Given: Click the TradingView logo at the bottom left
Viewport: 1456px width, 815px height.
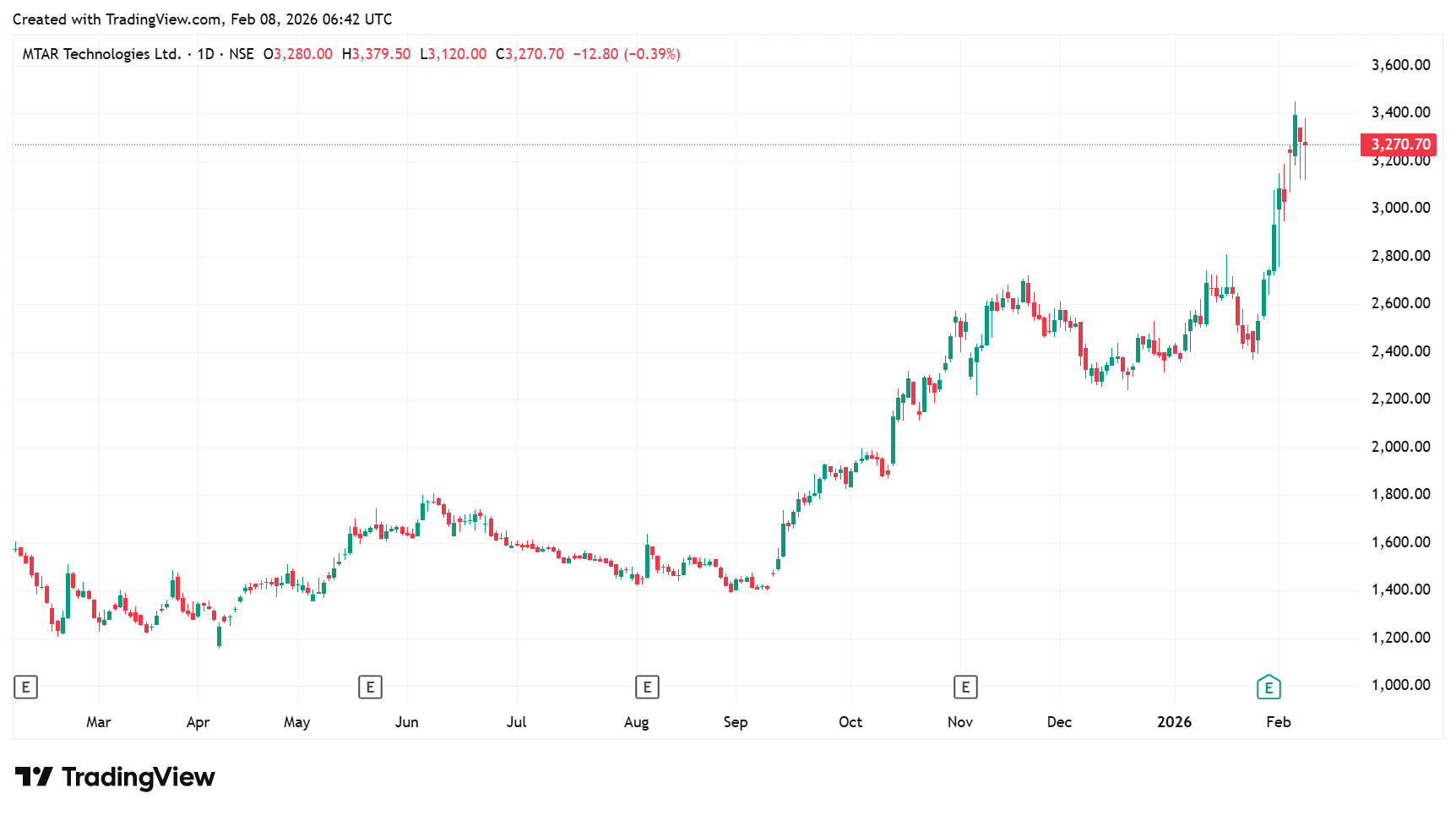Looking at the screenshot, I should tap(115, 777).
